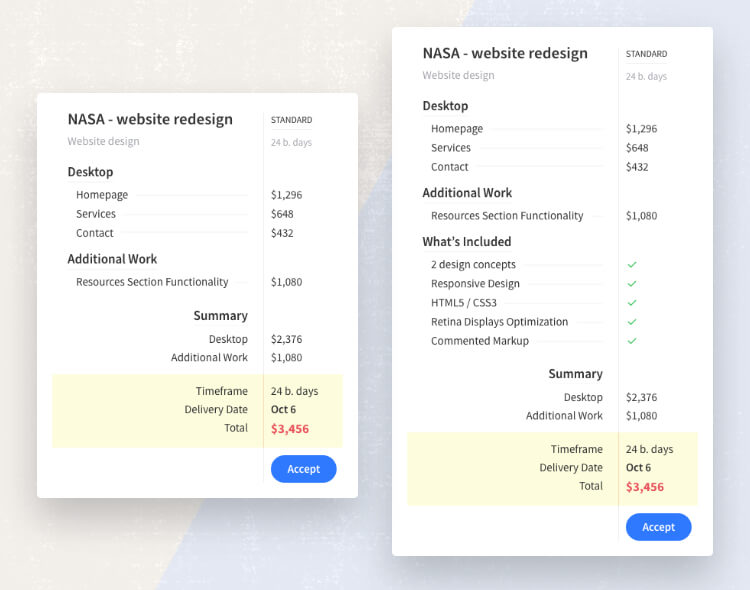Click Oct 6 delivery date in left card
750x590 pixels.
[x=283, y=410]
